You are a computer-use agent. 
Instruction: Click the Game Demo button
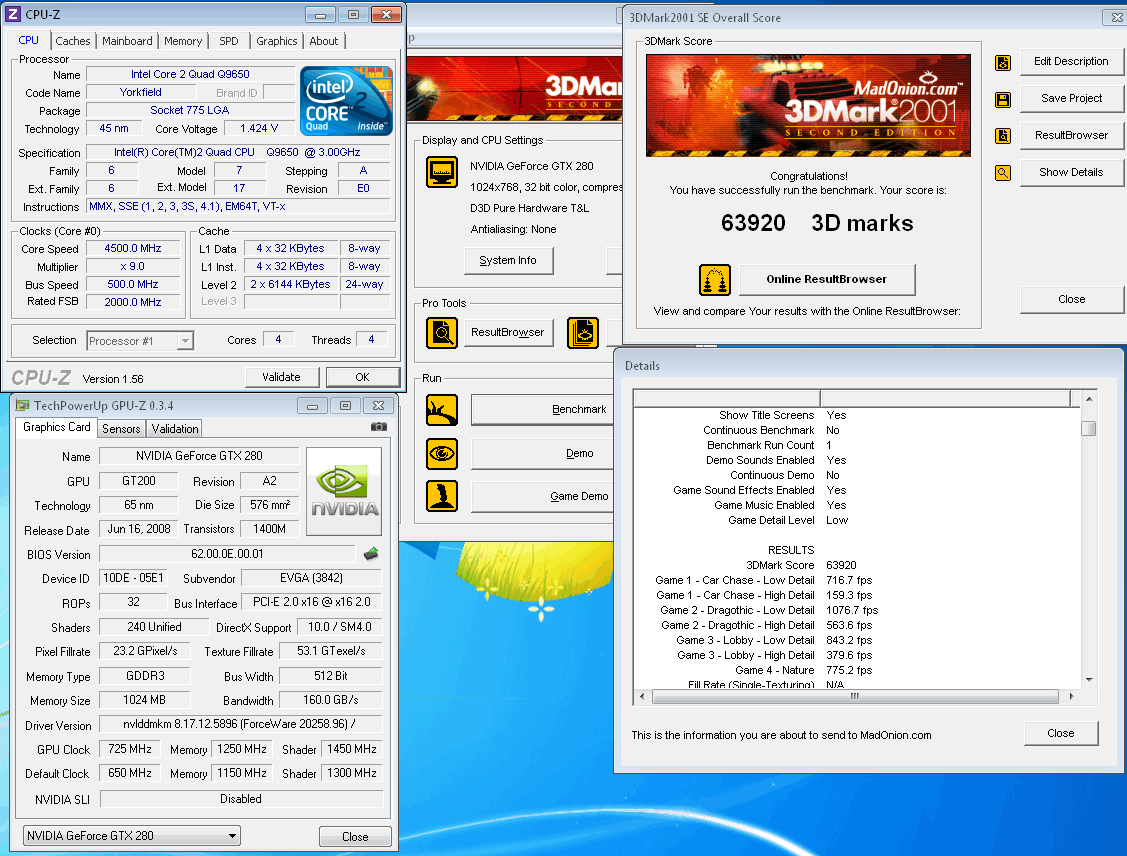point(544,496)
